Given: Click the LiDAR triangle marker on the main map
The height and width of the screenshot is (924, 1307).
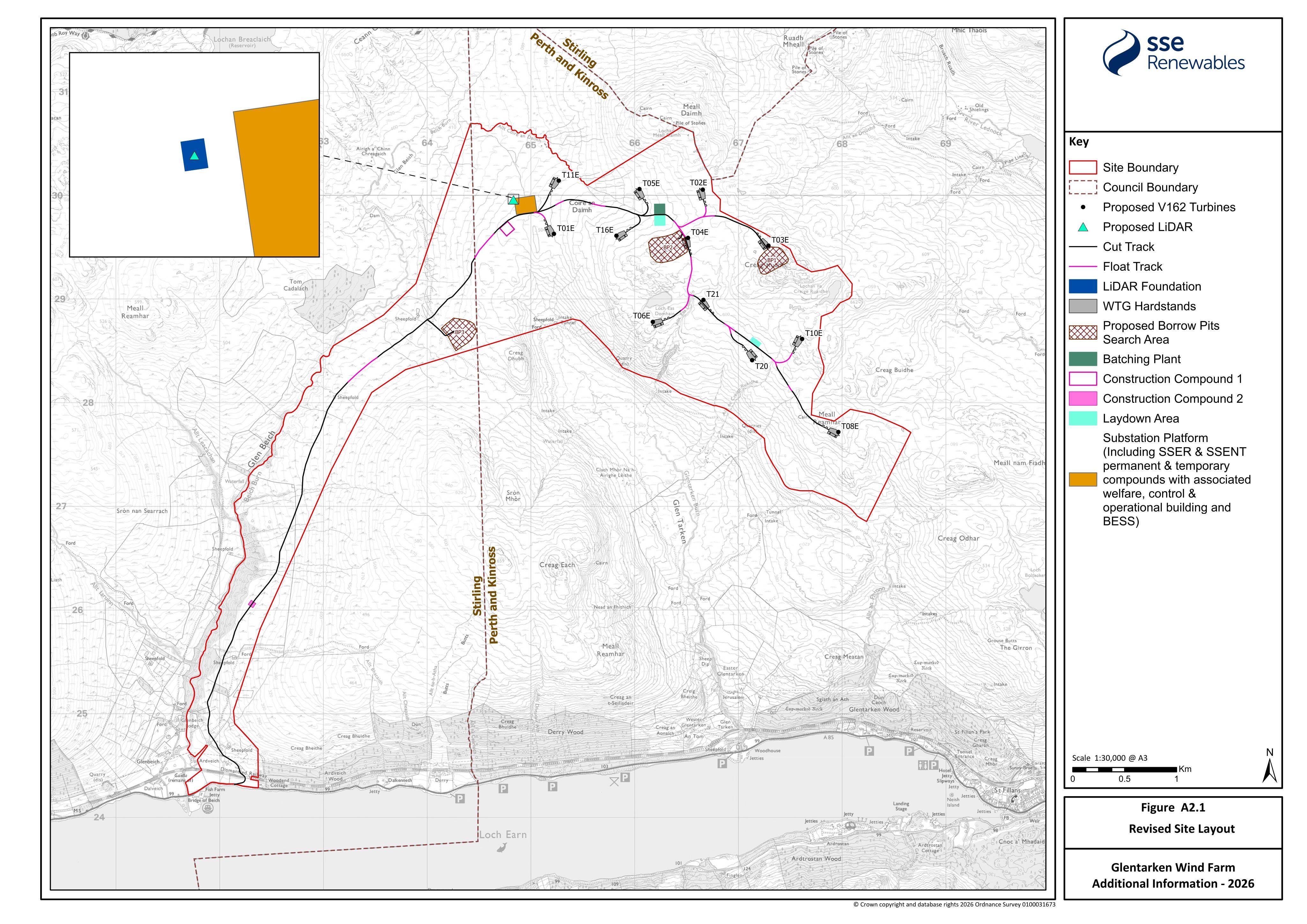Looking at the screenshot, I should pos(513,200).
